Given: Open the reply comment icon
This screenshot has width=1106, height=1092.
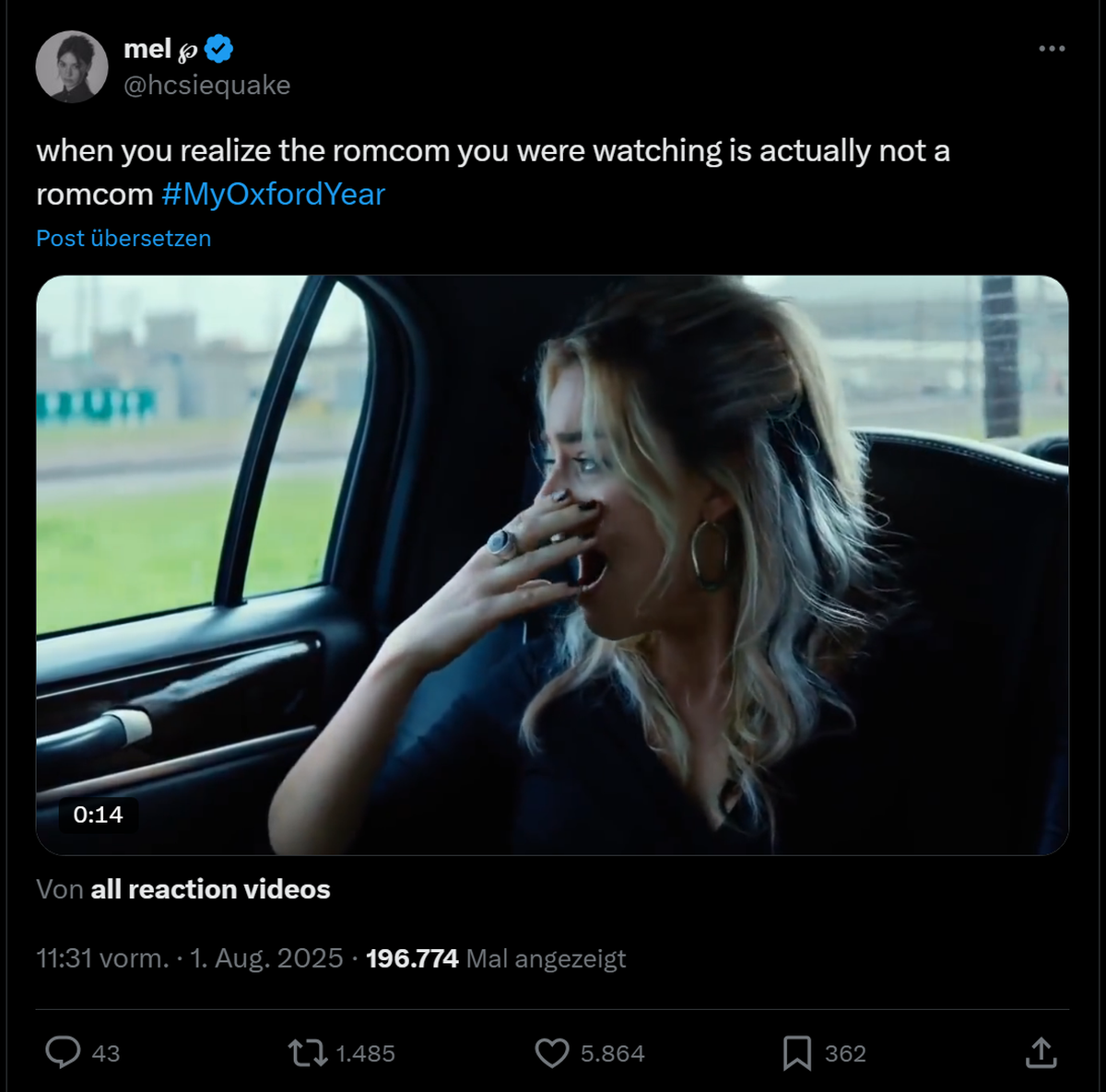Looking at the screenshot, I should click(x=63, y=1052).
